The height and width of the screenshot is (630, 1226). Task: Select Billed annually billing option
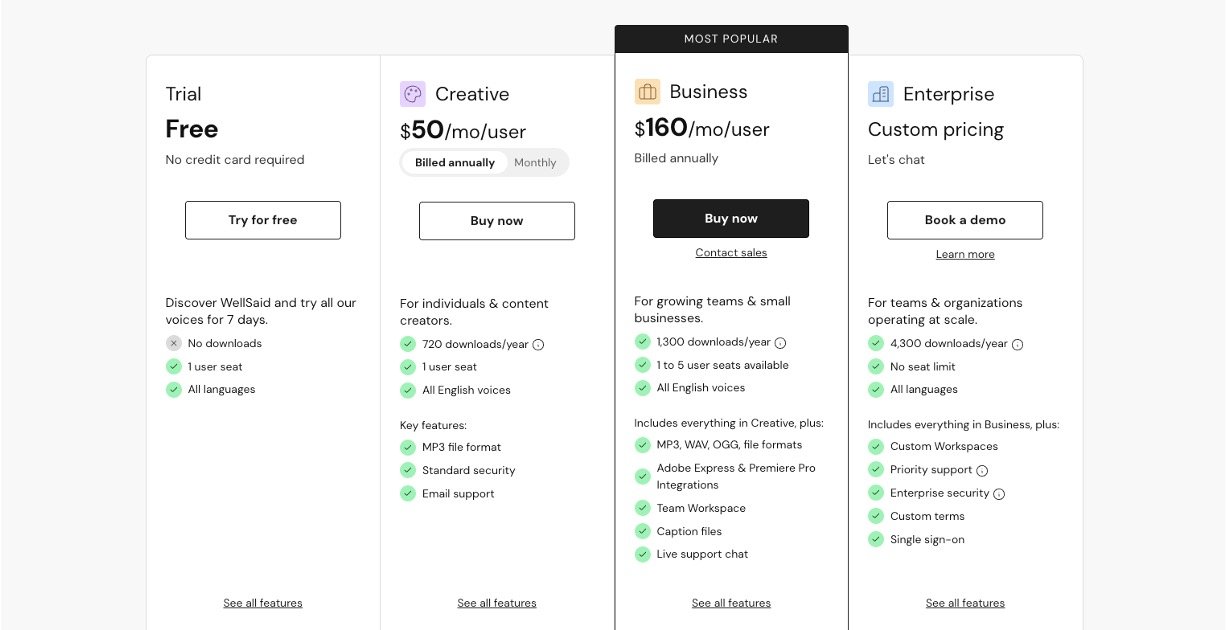point(455,162)
